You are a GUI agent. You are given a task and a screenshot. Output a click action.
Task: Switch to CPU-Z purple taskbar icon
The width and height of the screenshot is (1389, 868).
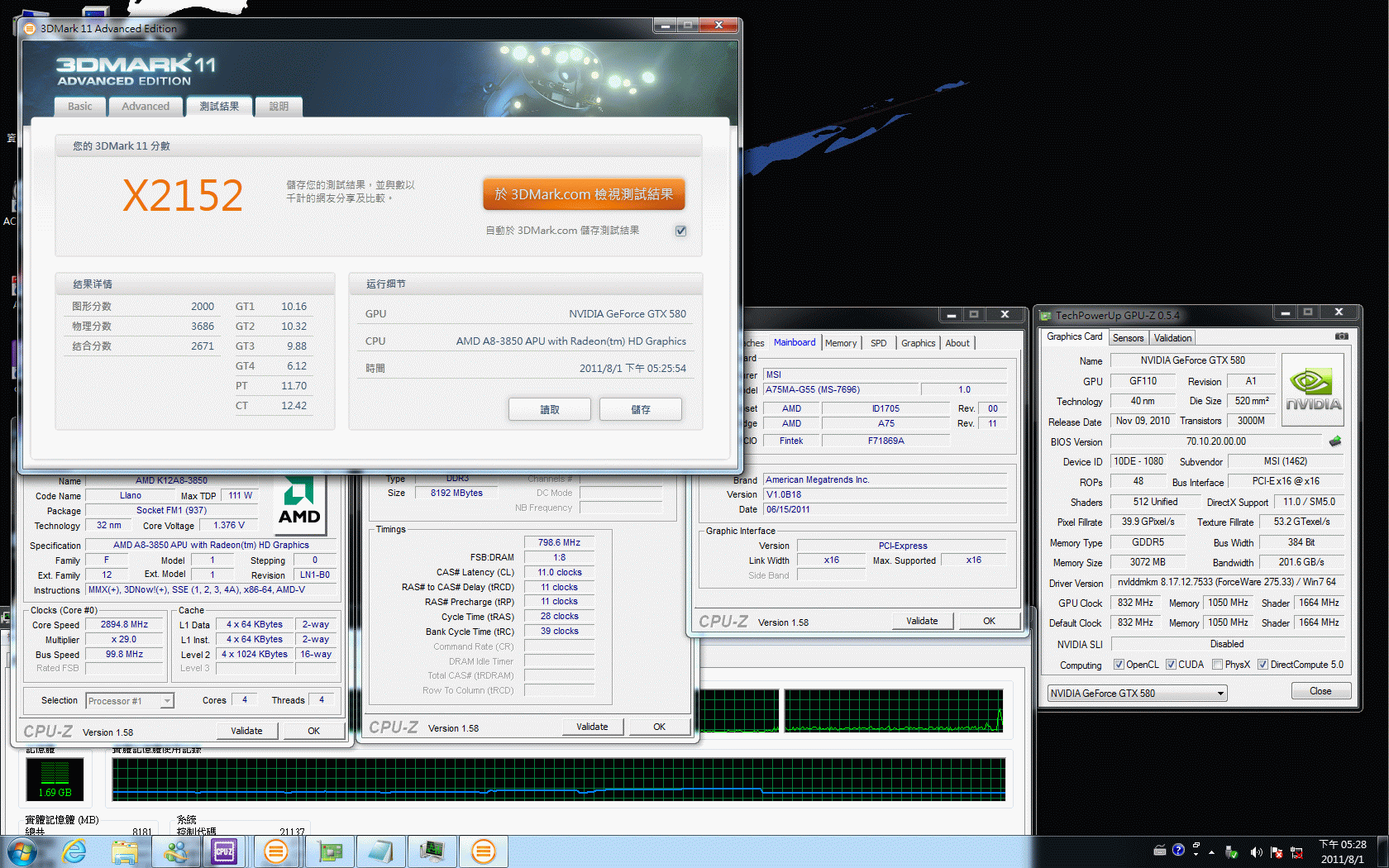tap(224, 851)
